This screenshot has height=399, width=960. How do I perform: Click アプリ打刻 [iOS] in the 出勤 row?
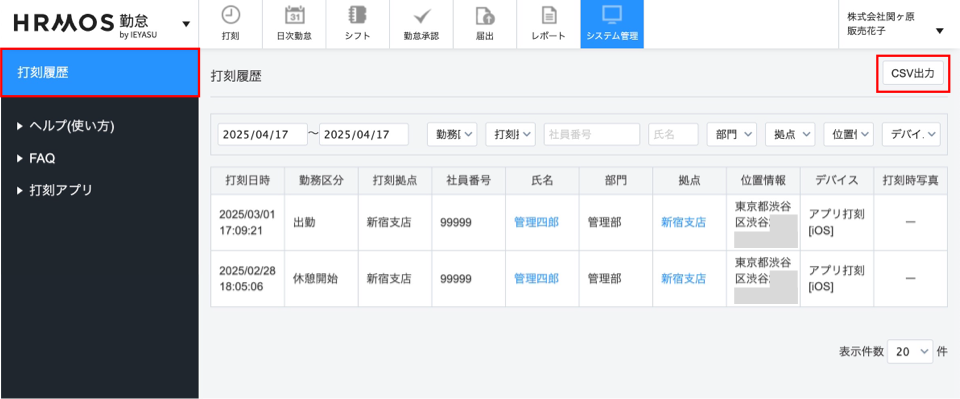click(x=836, y=223)
